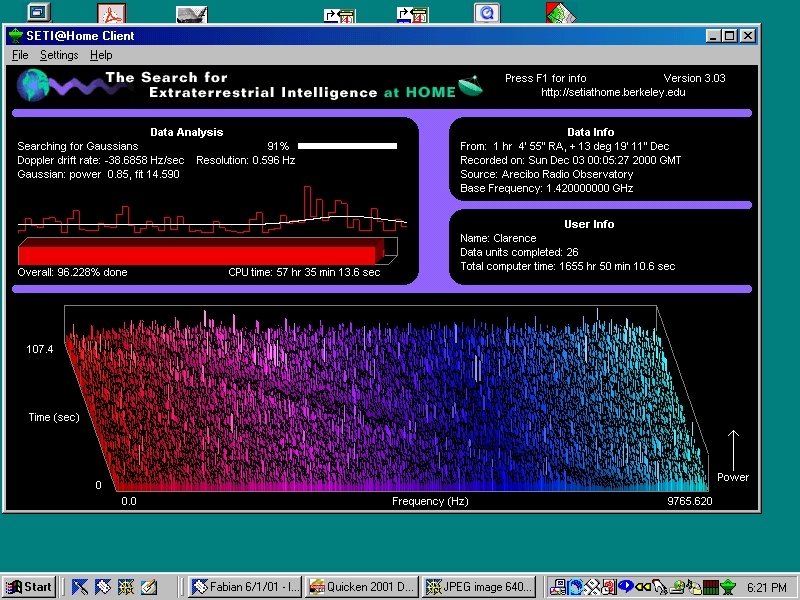The width and height of the screenshot is (800, 600).
Task: Click the system clock showing 6:21 PM
Action: 766,587
